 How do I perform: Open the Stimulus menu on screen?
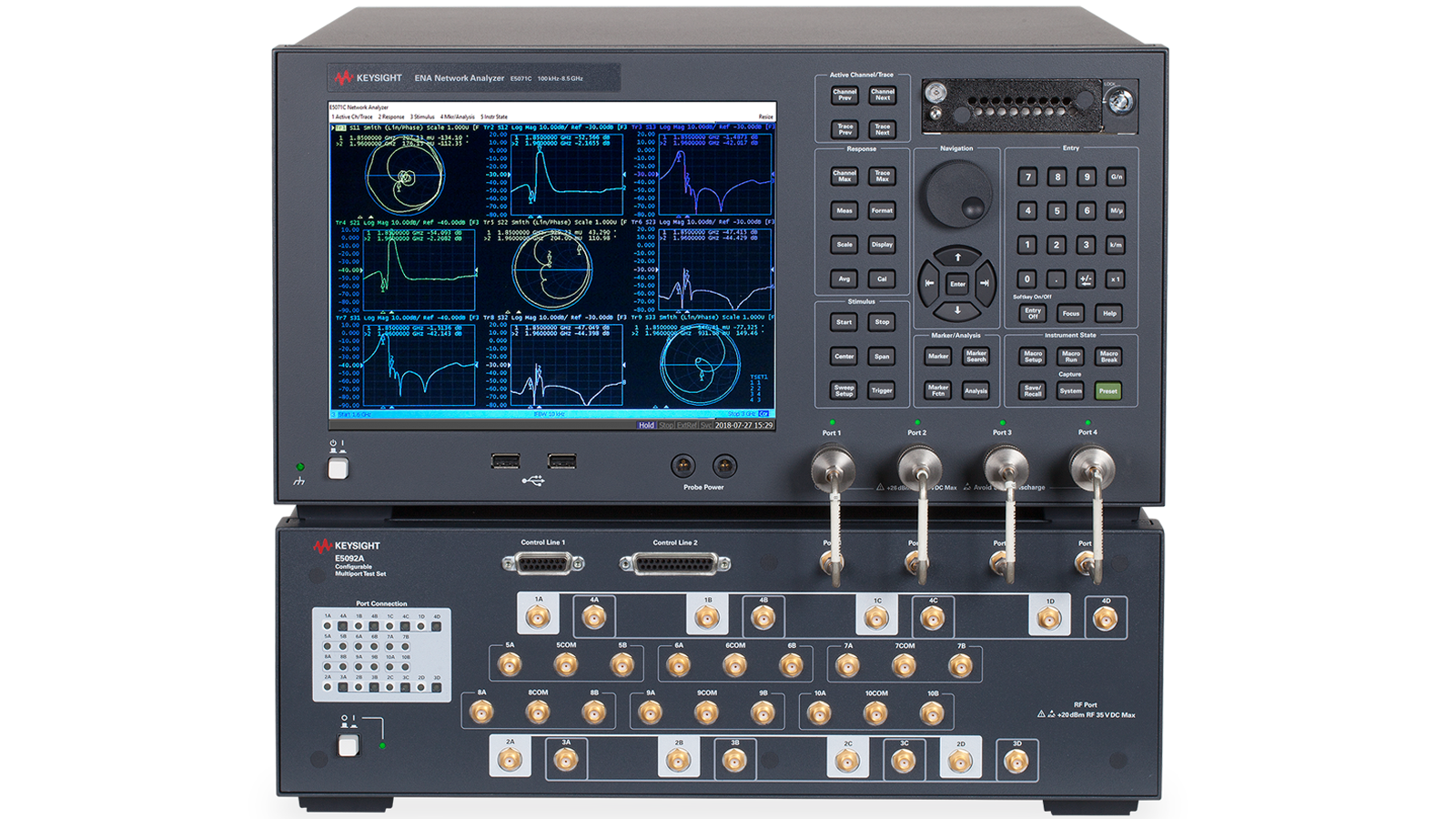[422, 117]
